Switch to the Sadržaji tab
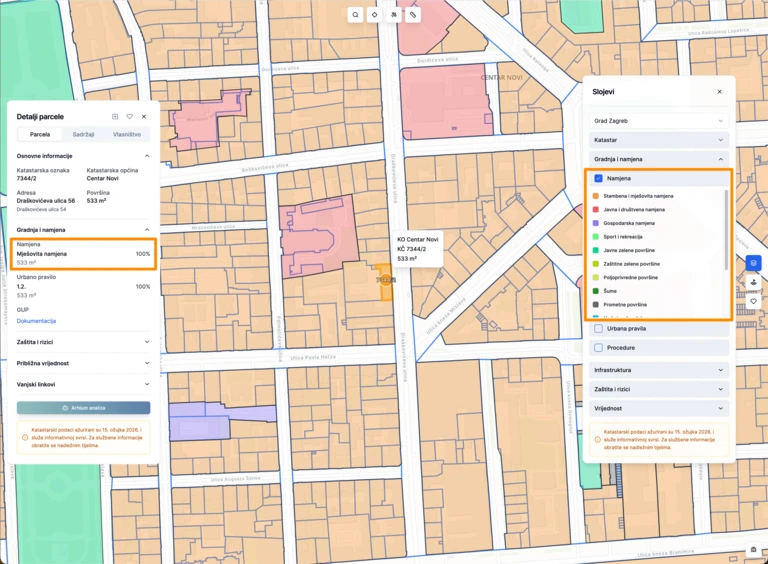Image resolution: width=768 pixels, height=564 pixels. point(83,134)
